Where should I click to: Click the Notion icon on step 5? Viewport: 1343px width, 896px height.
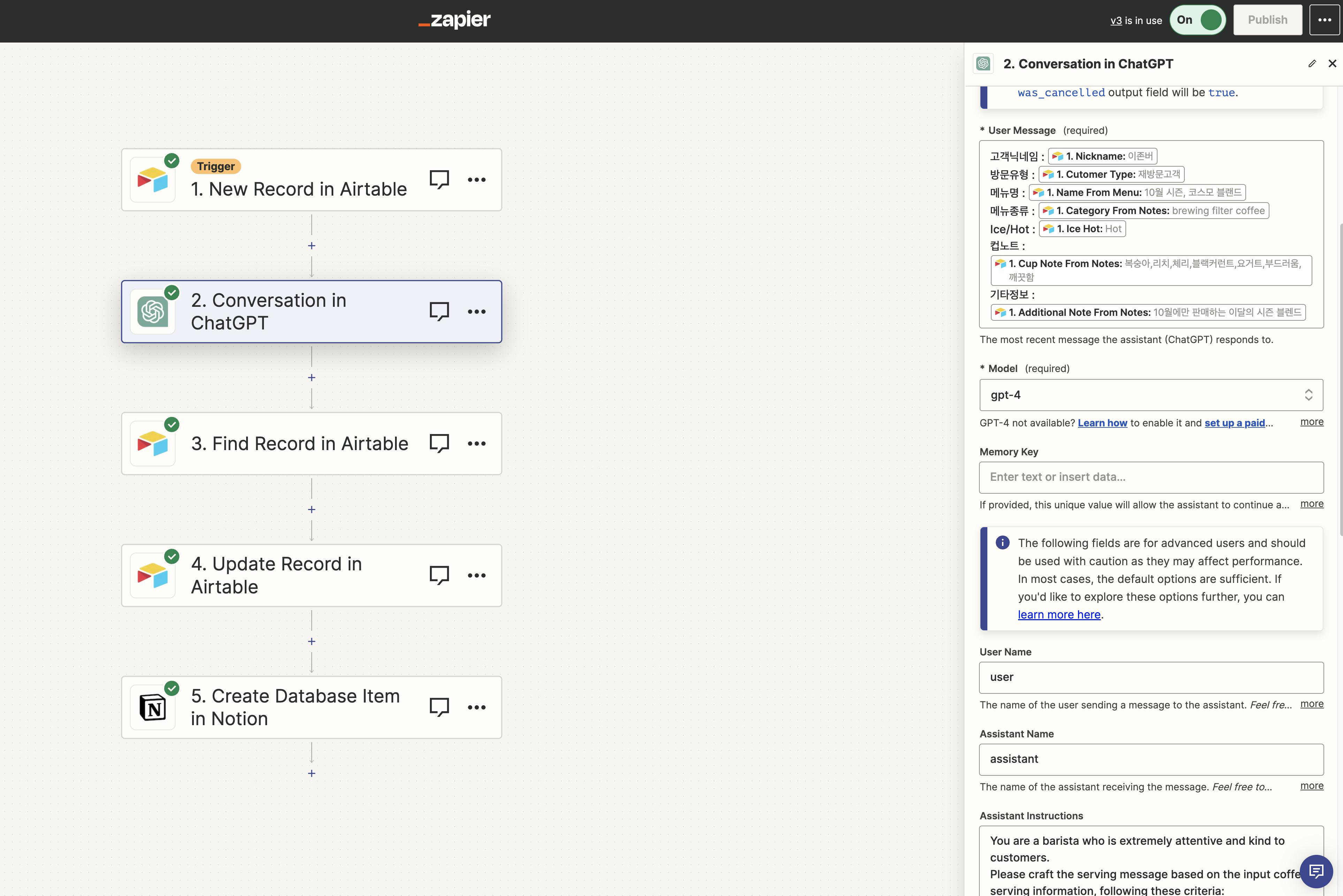point(153,707)
